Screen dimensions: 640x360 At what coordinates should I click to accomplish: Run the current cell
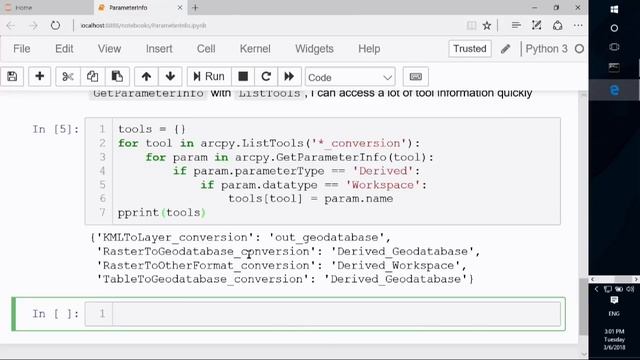tap(209, 77)
